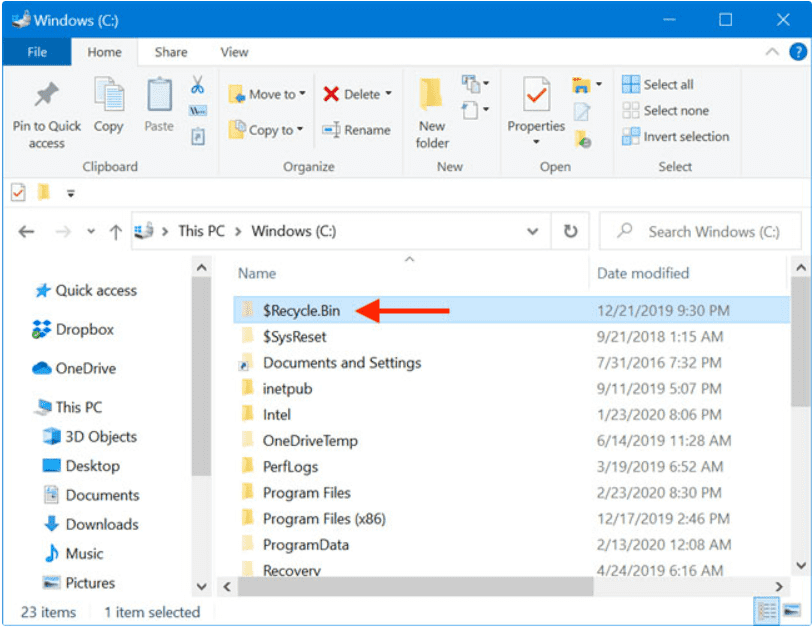Image resolution: width=812 pixels, height=628 pixels.
Task: Click the Refresh button beside address bar
Action: pyautogui.click(x=571, y=231)
